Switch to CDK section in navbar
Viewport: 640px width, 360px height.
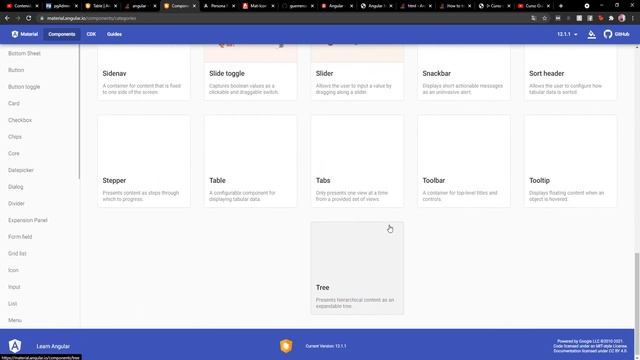[x=91, y=34]
